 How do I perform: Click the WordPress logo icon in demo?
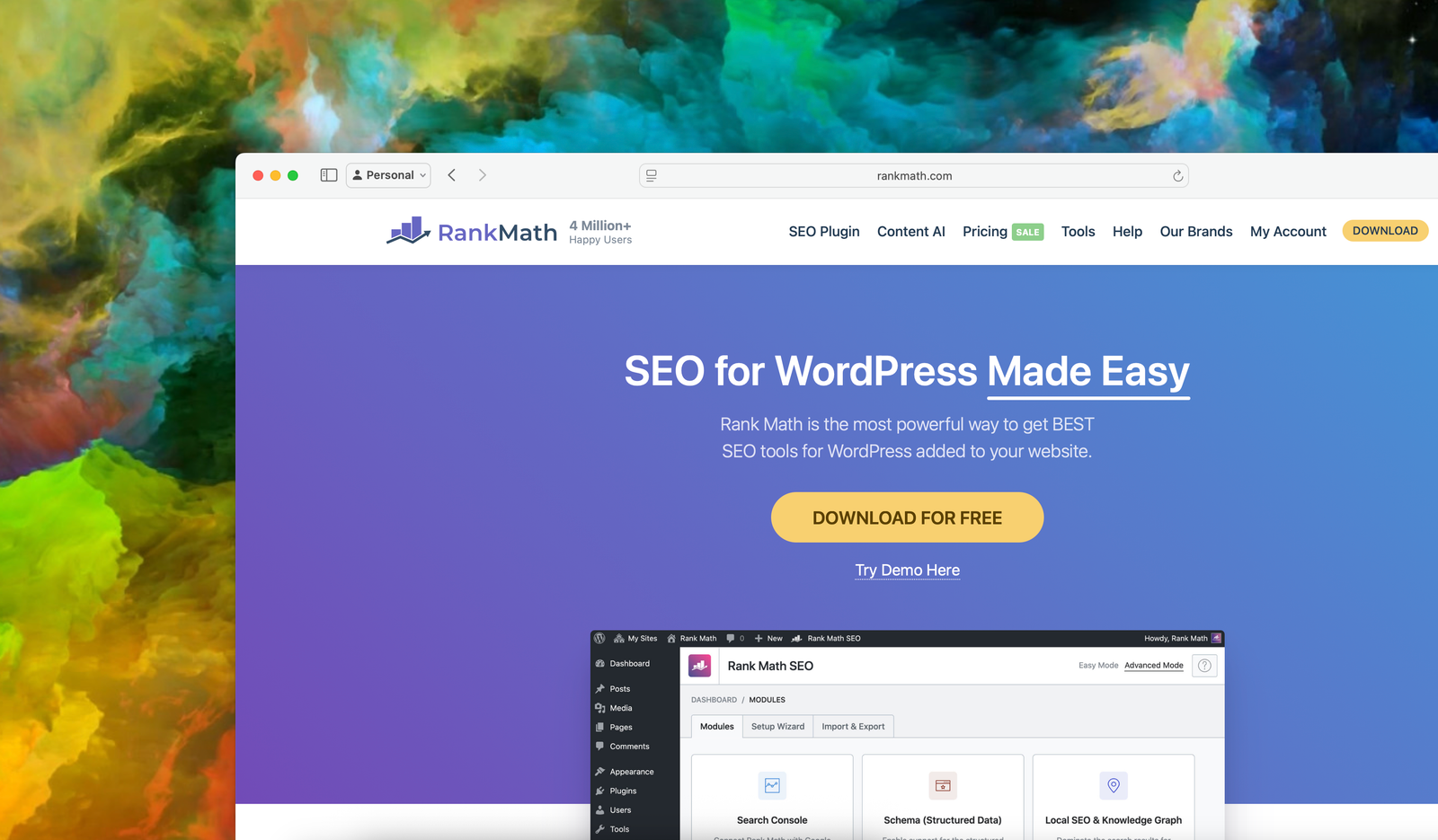599,639
